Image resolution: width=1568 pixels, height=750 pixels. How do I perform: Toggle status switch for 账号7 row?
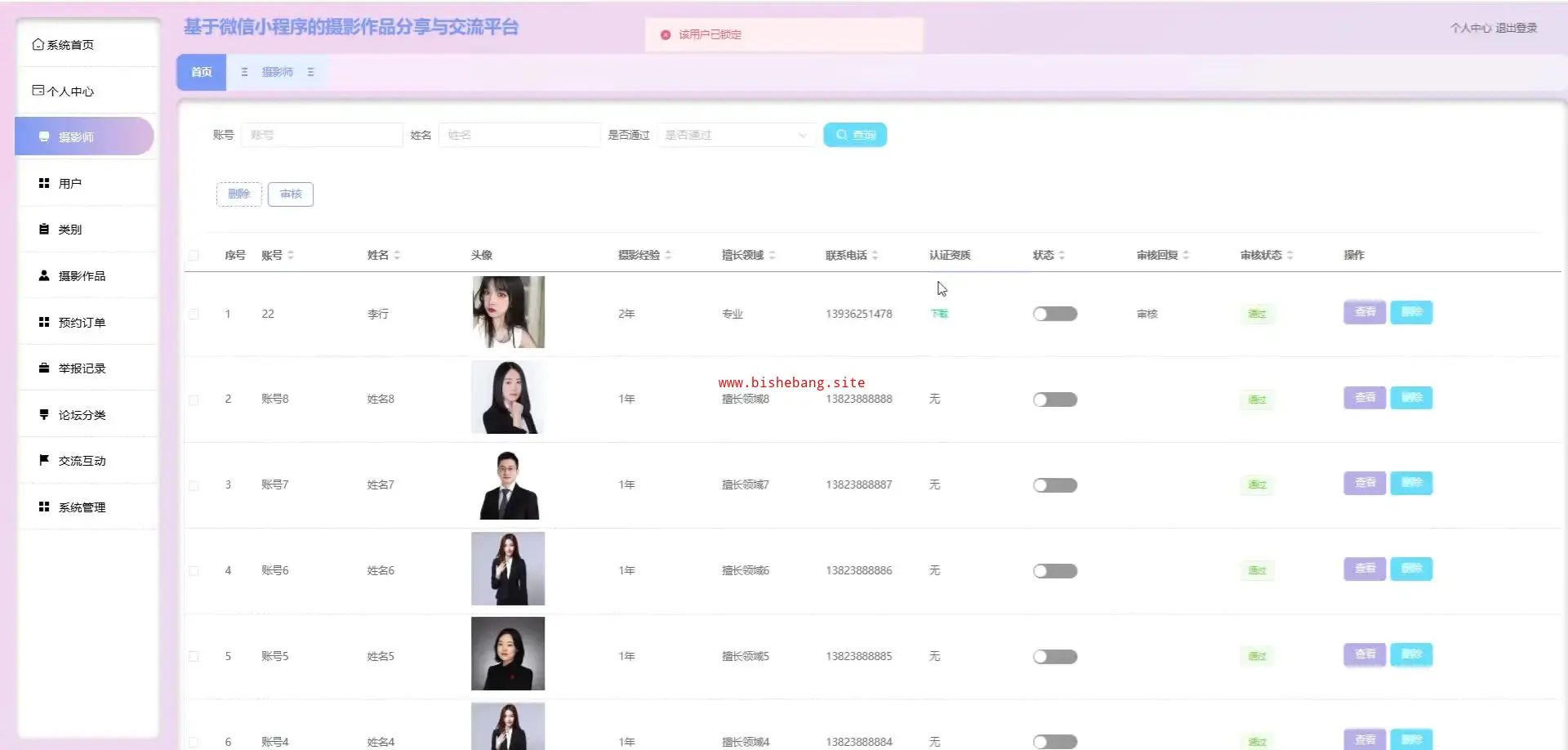[1054, 485]
